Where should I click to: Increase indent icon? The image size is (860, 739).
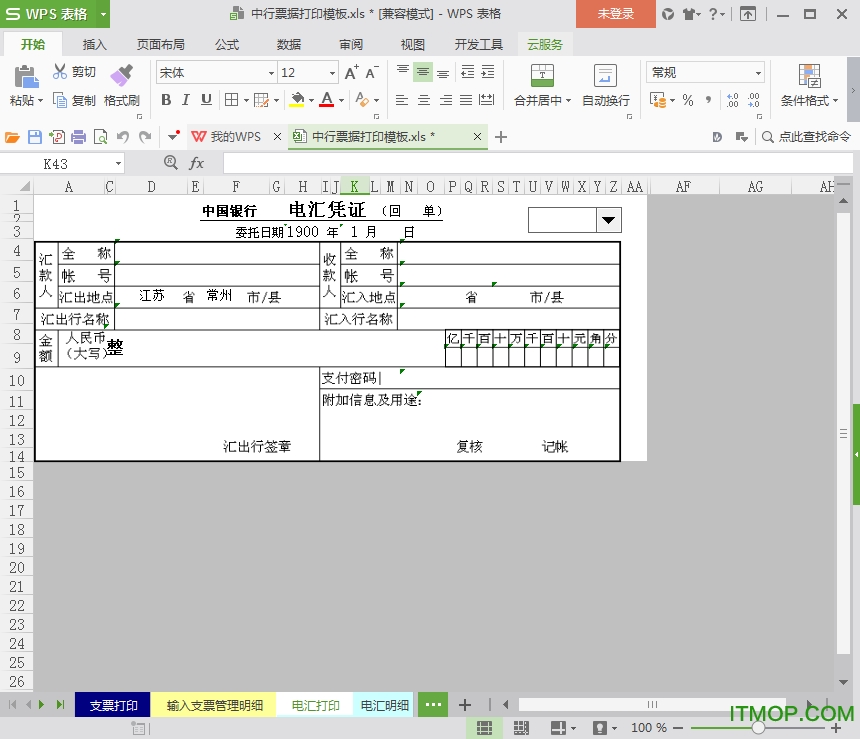[488, 71]
